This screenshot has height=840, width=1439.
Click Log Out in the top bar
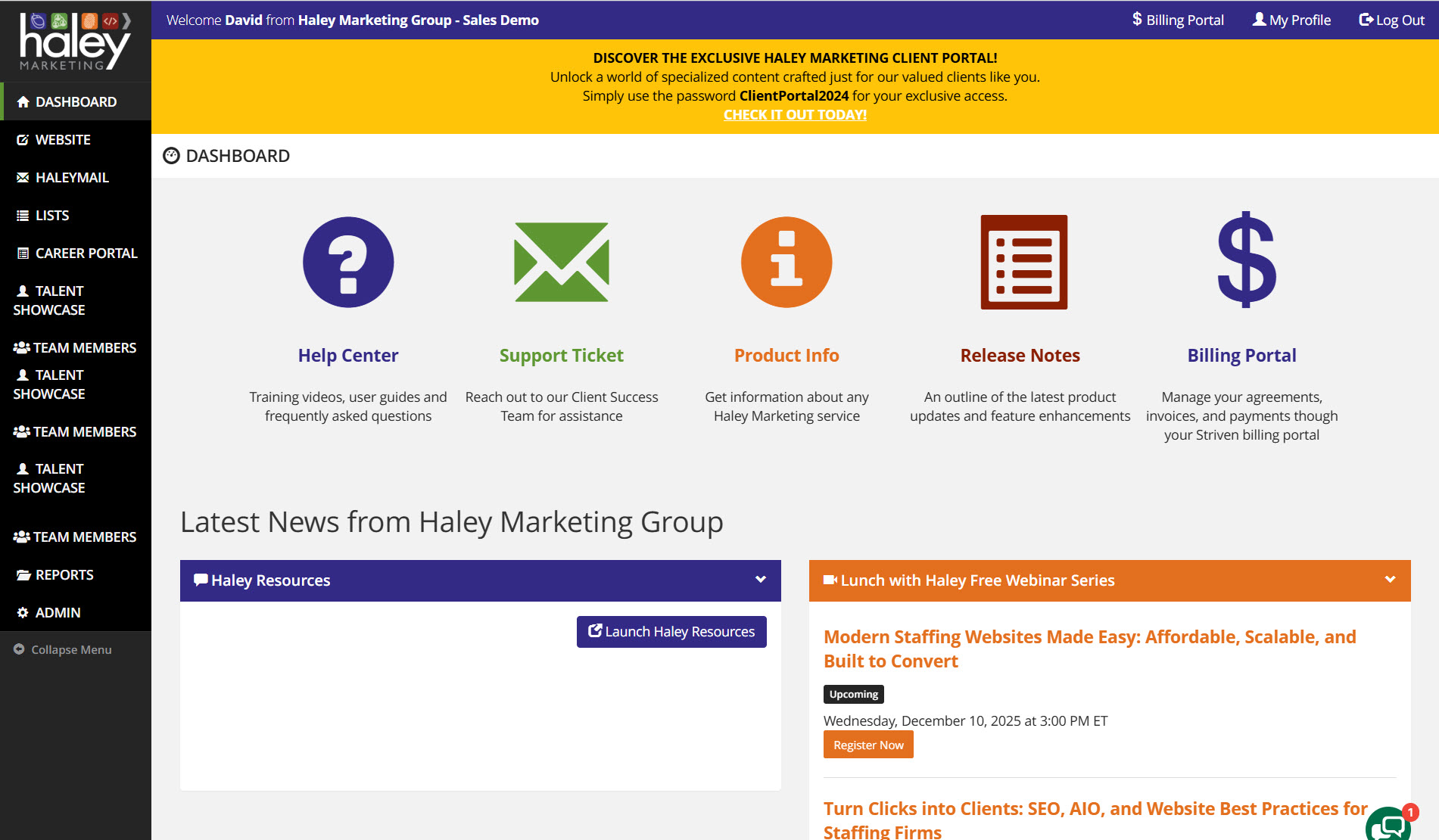tap(1391, 20)
